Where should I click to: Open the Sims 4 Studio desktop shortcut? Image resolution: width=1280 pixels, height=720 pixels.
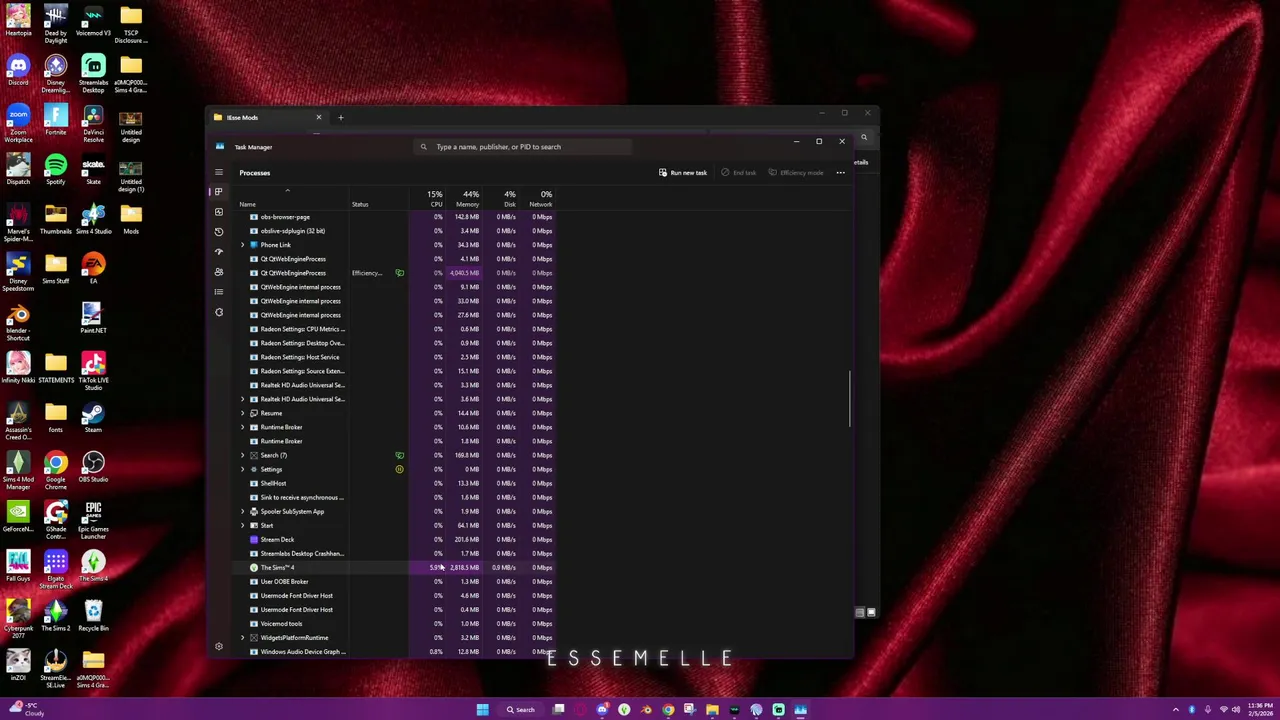pyautogui.click(x=93, y=218)
